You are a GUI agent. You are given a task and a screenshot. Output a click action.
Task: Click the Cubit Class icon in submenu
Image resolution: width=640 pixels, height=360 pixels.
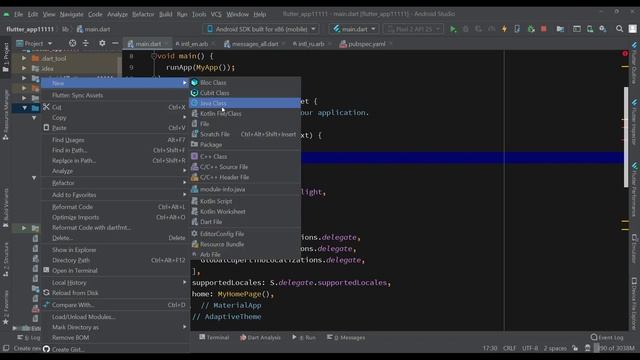(195, 93)
